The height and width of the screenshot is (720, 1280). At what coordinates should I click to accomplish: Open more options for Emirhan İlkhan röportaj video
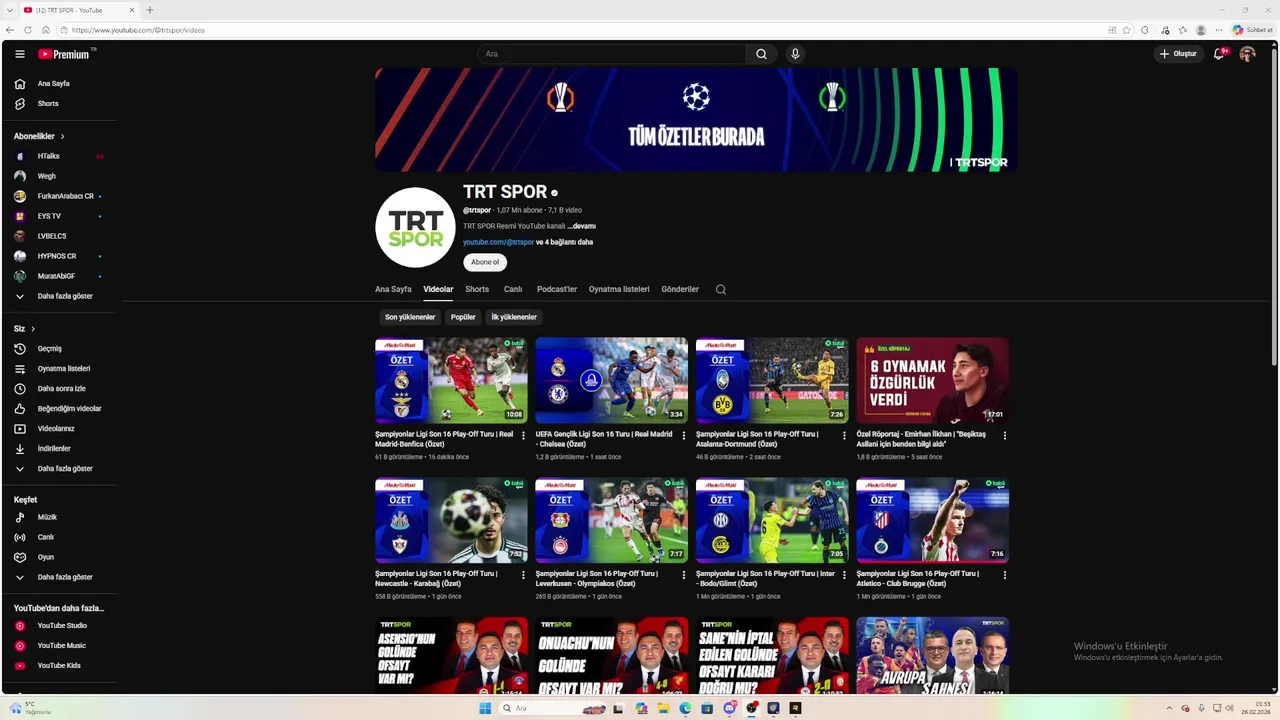point(1005,435)
